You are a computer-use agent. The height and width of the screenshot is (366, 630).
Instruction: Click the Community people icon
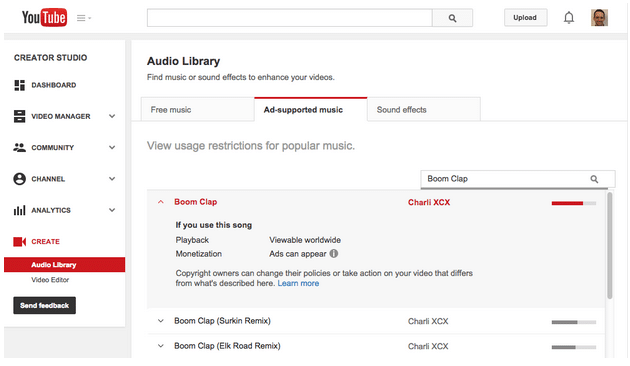pyautogui.click(x=19, y=147)
